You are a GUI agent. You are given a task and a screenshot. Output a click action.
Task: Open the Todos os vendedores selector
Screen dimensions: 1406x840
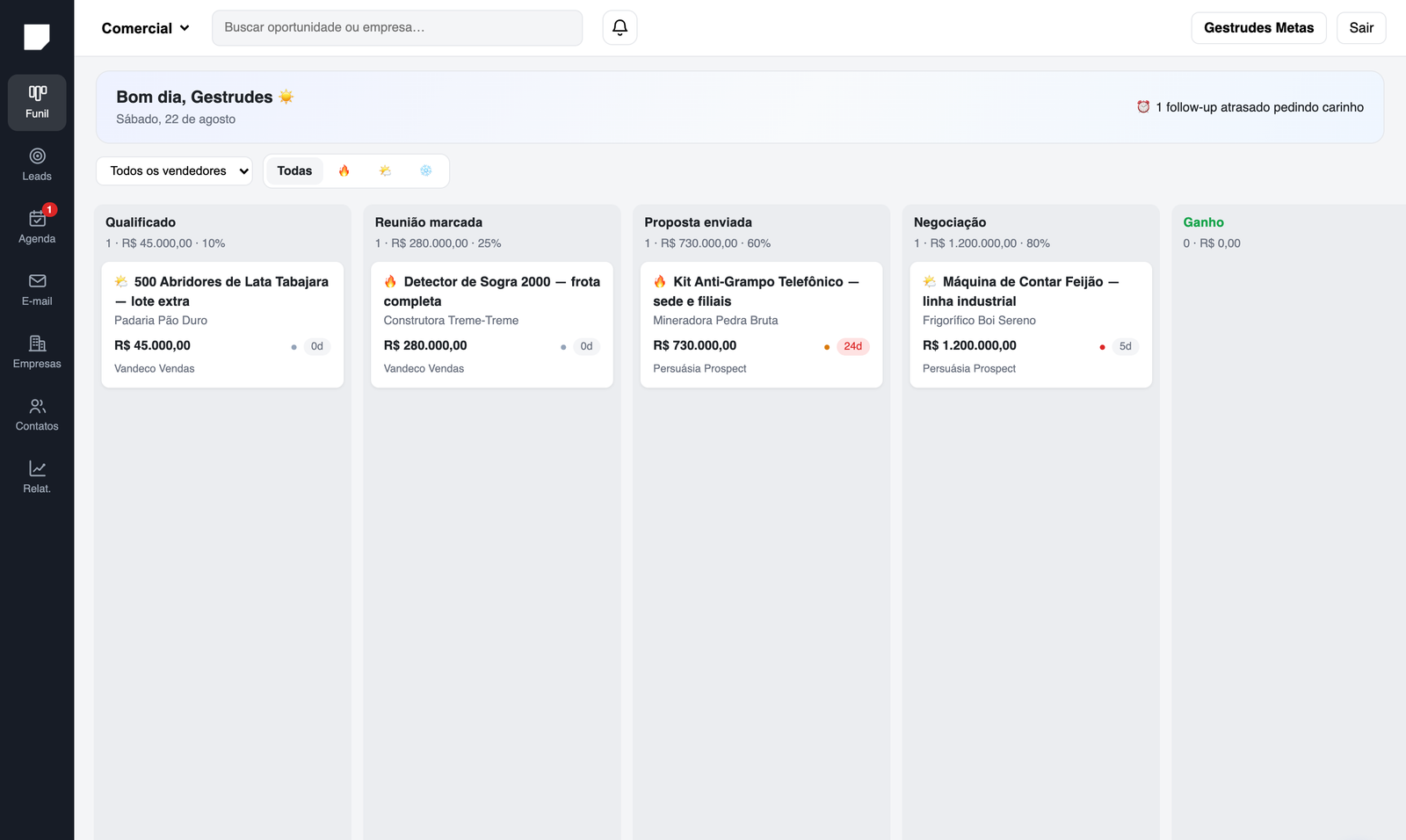coord(174,170)
